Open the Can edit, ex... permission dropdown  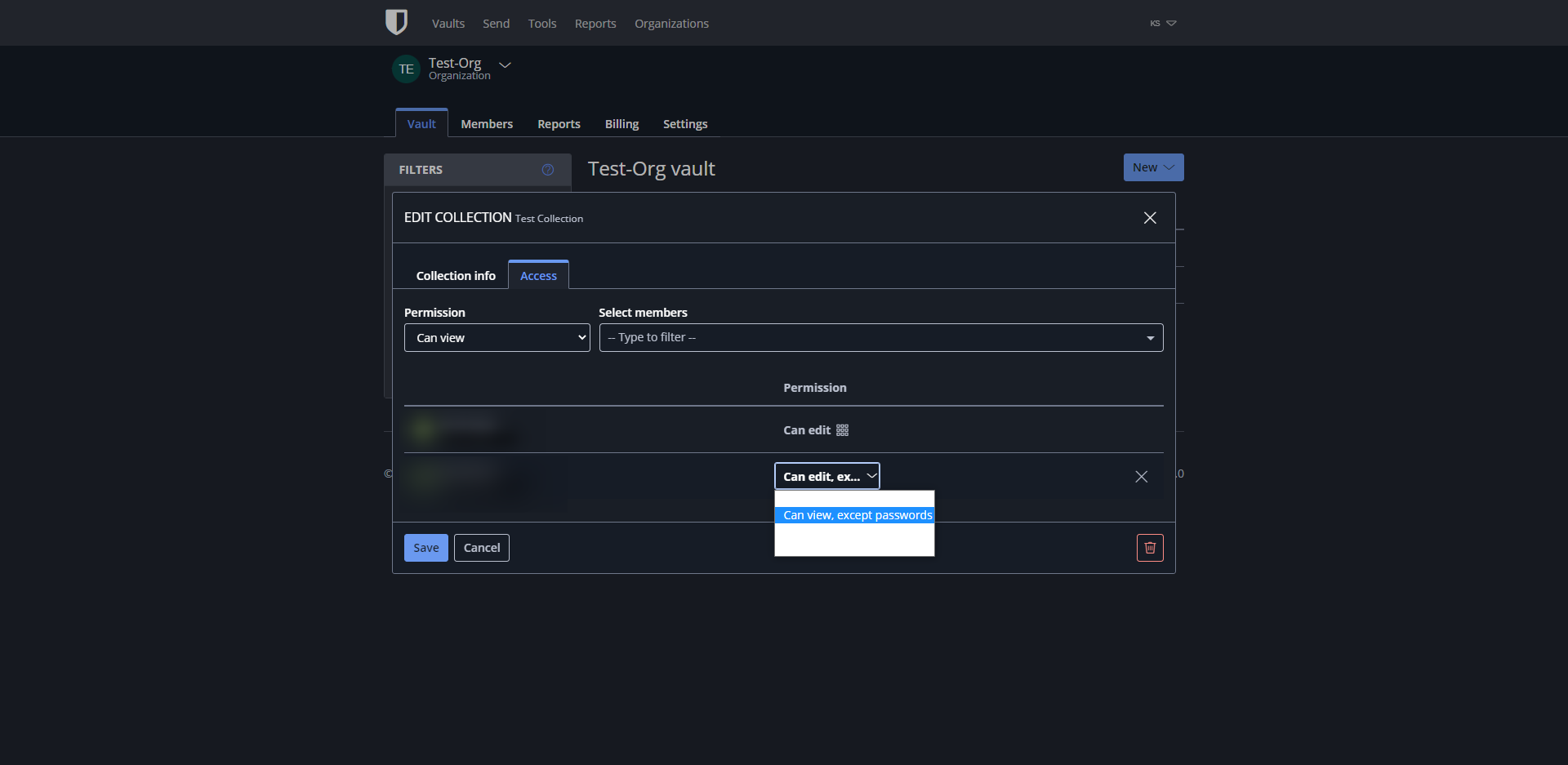point(826,475)
